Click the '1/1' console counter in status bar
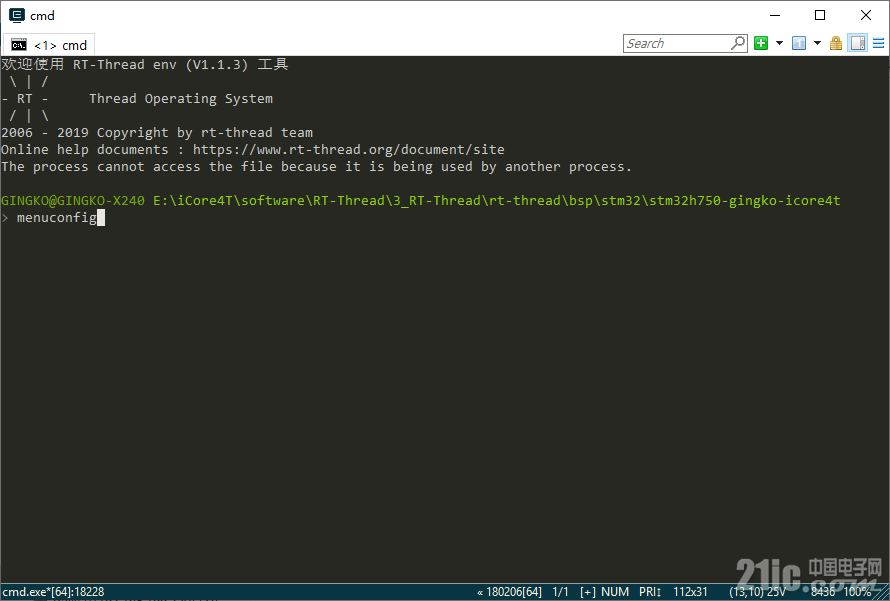Image resolution: width=890 pixels, height=601 pixels. point(560,592)
